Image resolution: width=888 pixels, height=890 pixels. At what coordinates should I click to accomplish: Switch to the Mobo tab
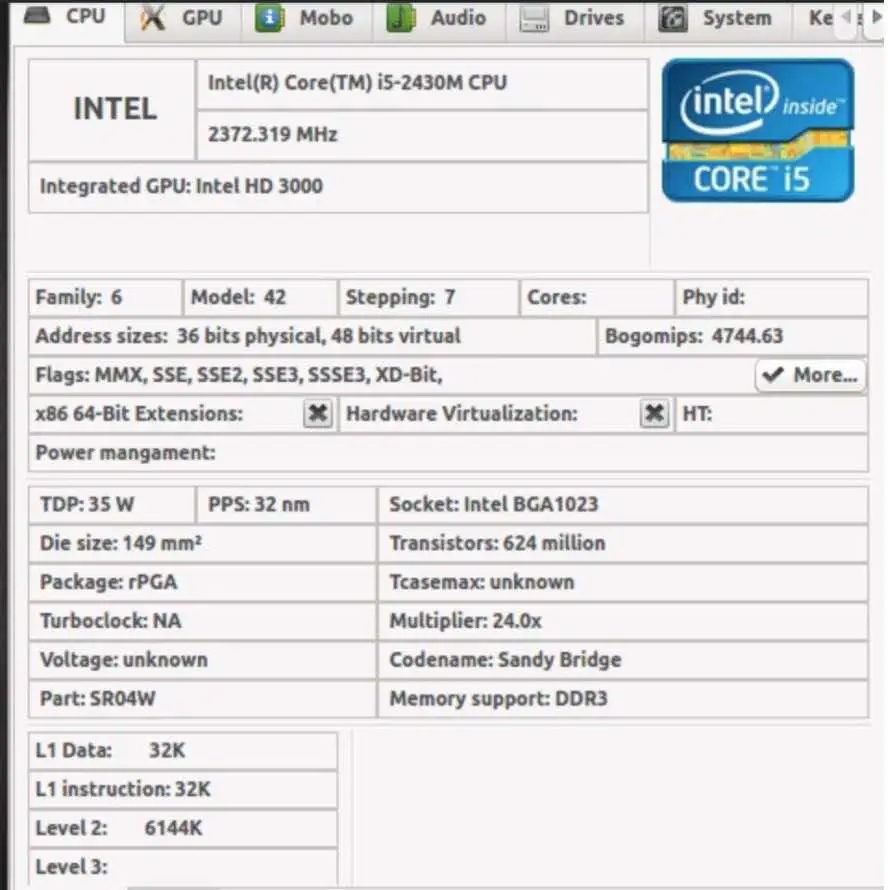point(306,19)
